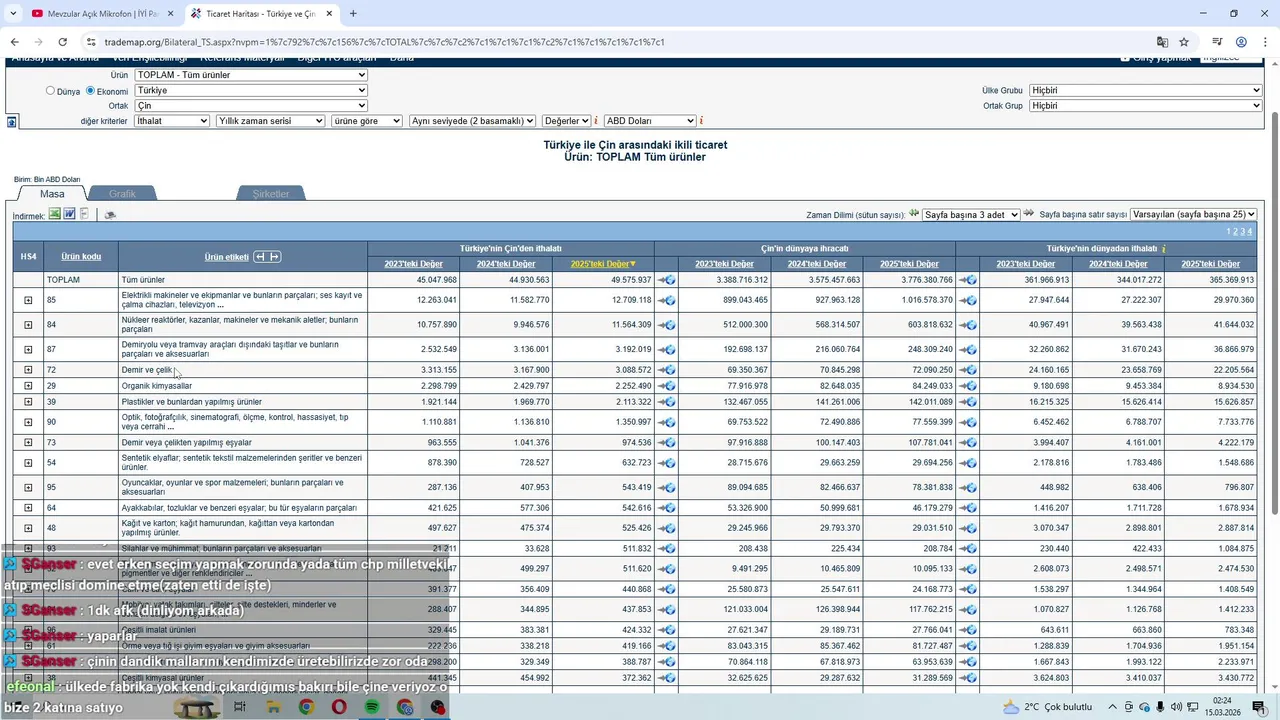Select Ticaret Haritası browser tab
This screenshot has width=1280, height=720.
(260, 14)
